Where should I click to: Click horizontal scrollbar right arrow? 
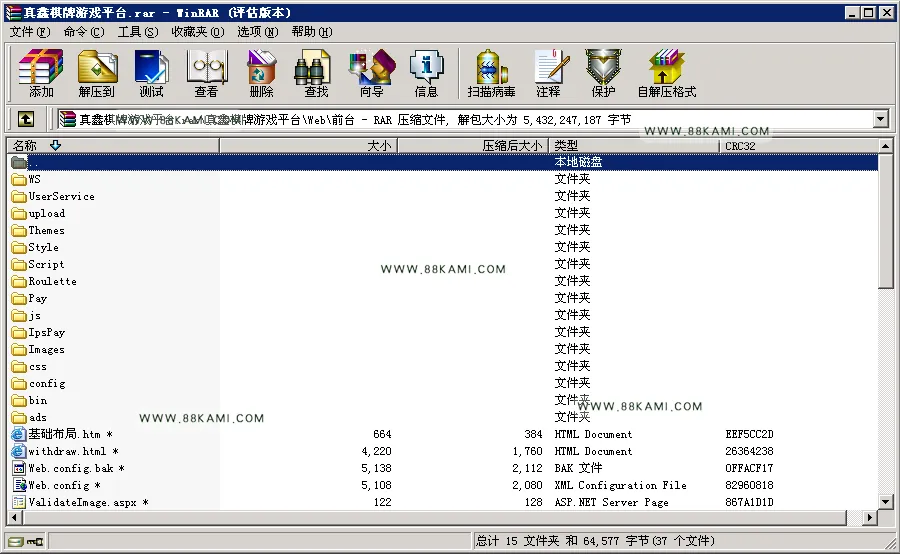(x=870, y=518)
